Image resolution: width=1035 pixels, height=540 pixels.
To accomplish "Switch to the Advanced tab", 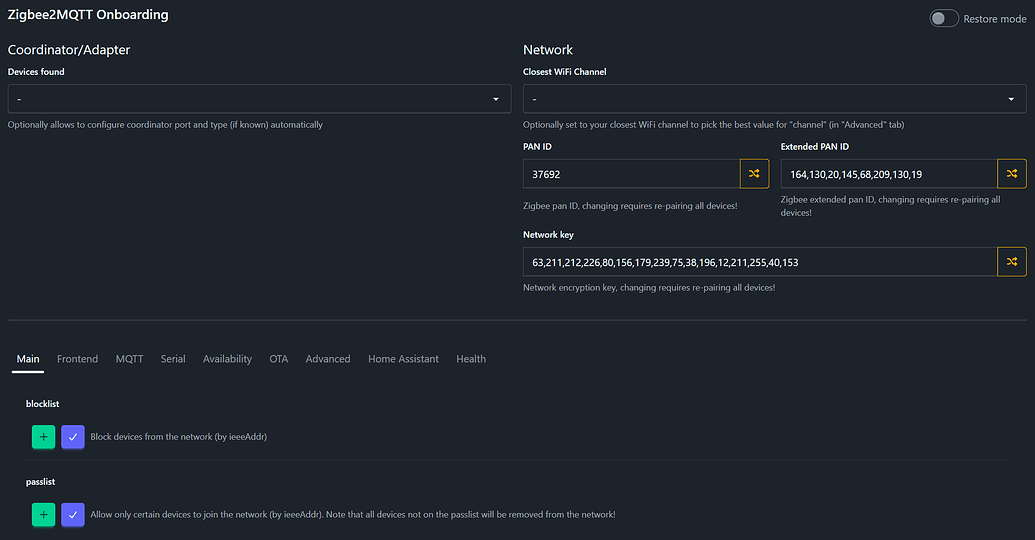I will (328, 359).
